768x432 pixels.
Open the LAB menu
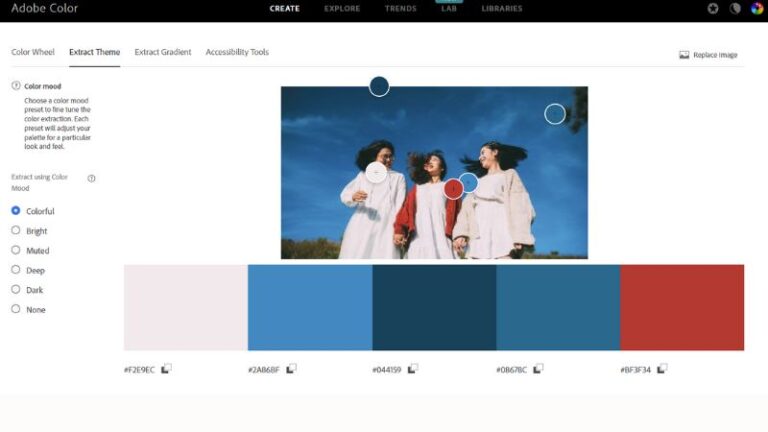click(x=449, y=8)
